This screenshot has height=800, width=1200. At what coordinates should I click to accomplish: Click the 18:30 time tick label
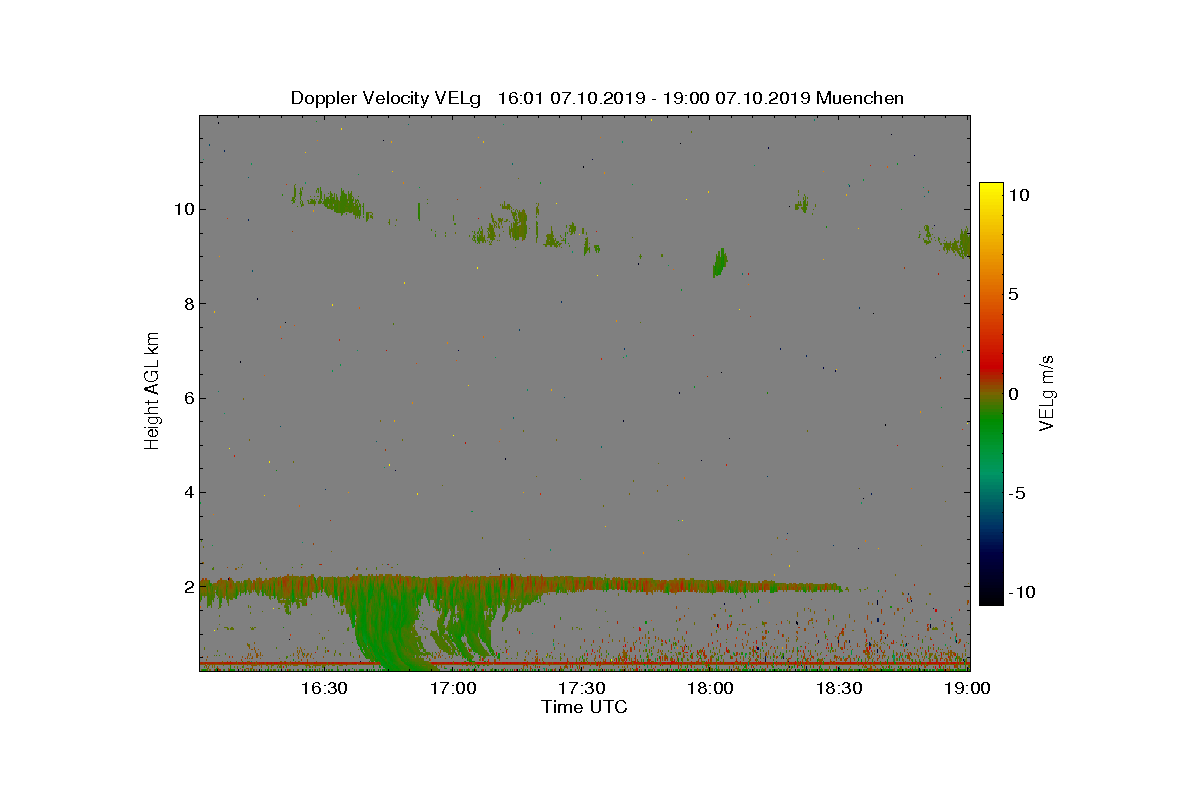839,688
